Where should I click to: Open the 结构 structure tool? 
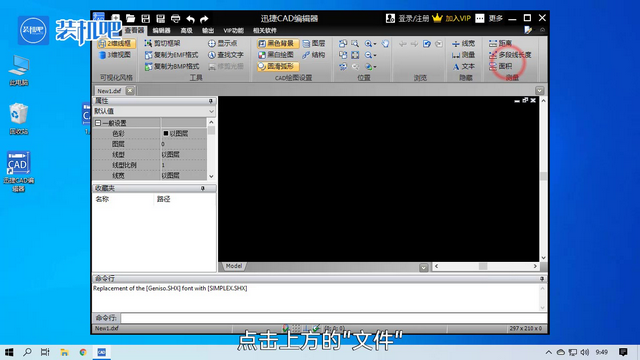click(314, 55)
